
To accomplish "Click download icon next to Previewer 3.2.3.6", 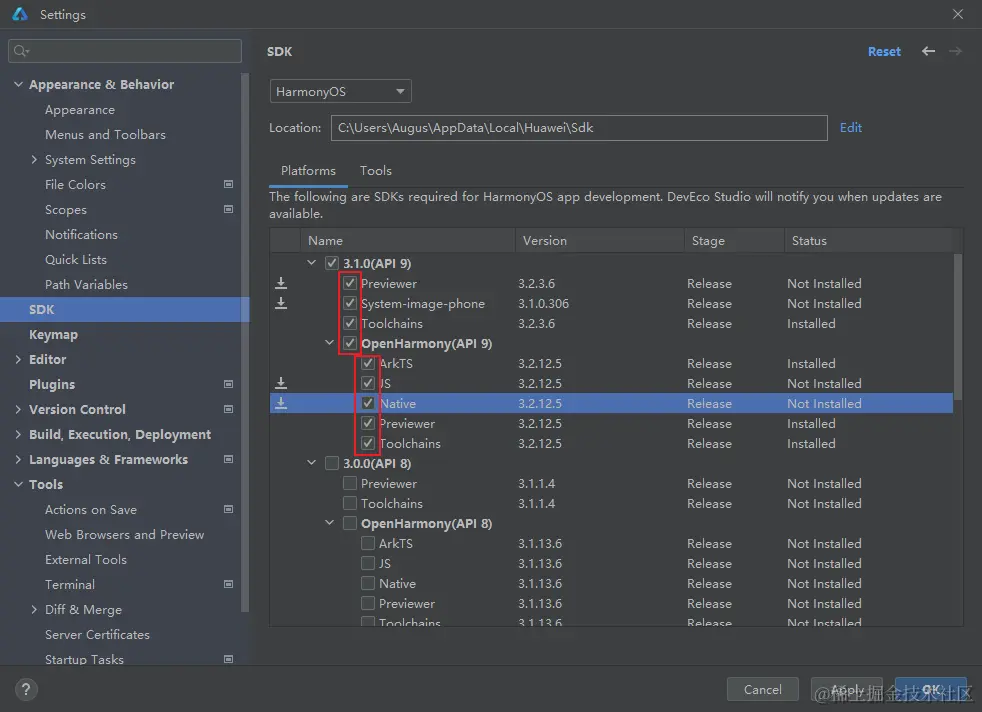I will click(281, 283).
